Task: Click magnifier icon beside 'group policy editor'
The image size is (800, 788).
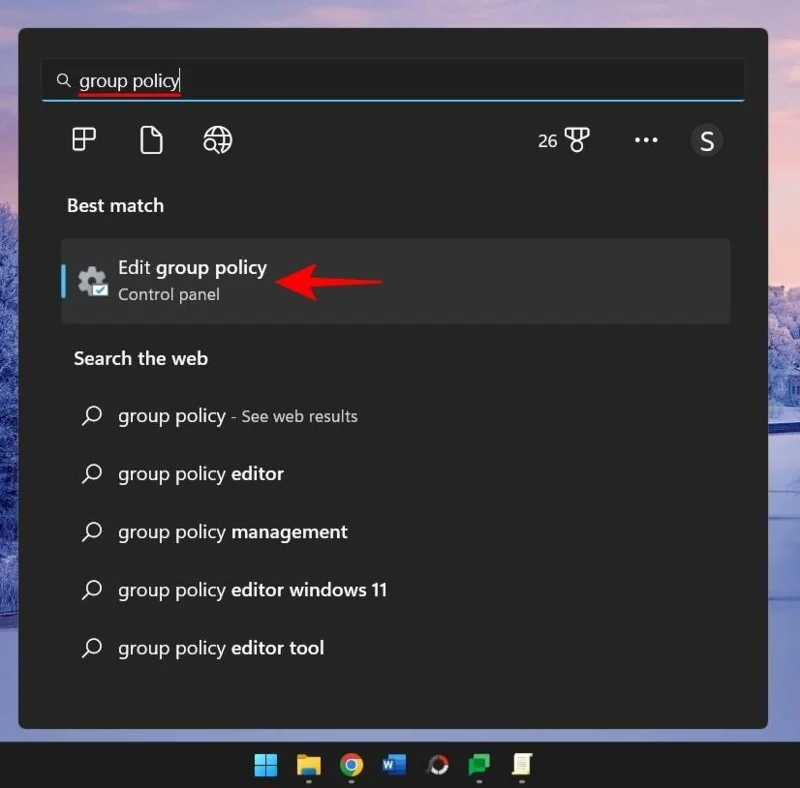Action: [x=92, y=474]
